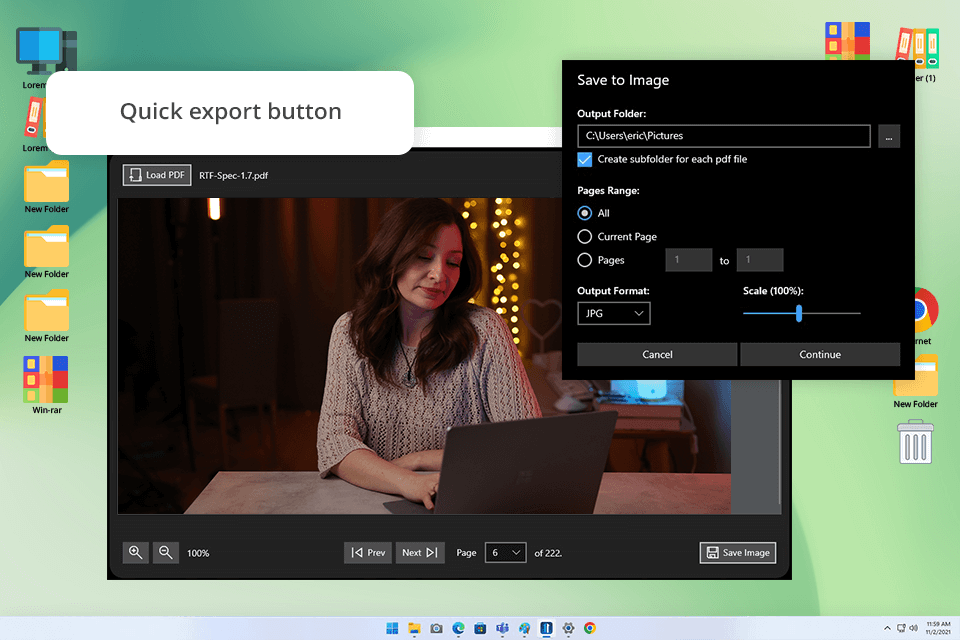Expand the JPG output format dropdown

pyautogui.click(x=614, y=314)
